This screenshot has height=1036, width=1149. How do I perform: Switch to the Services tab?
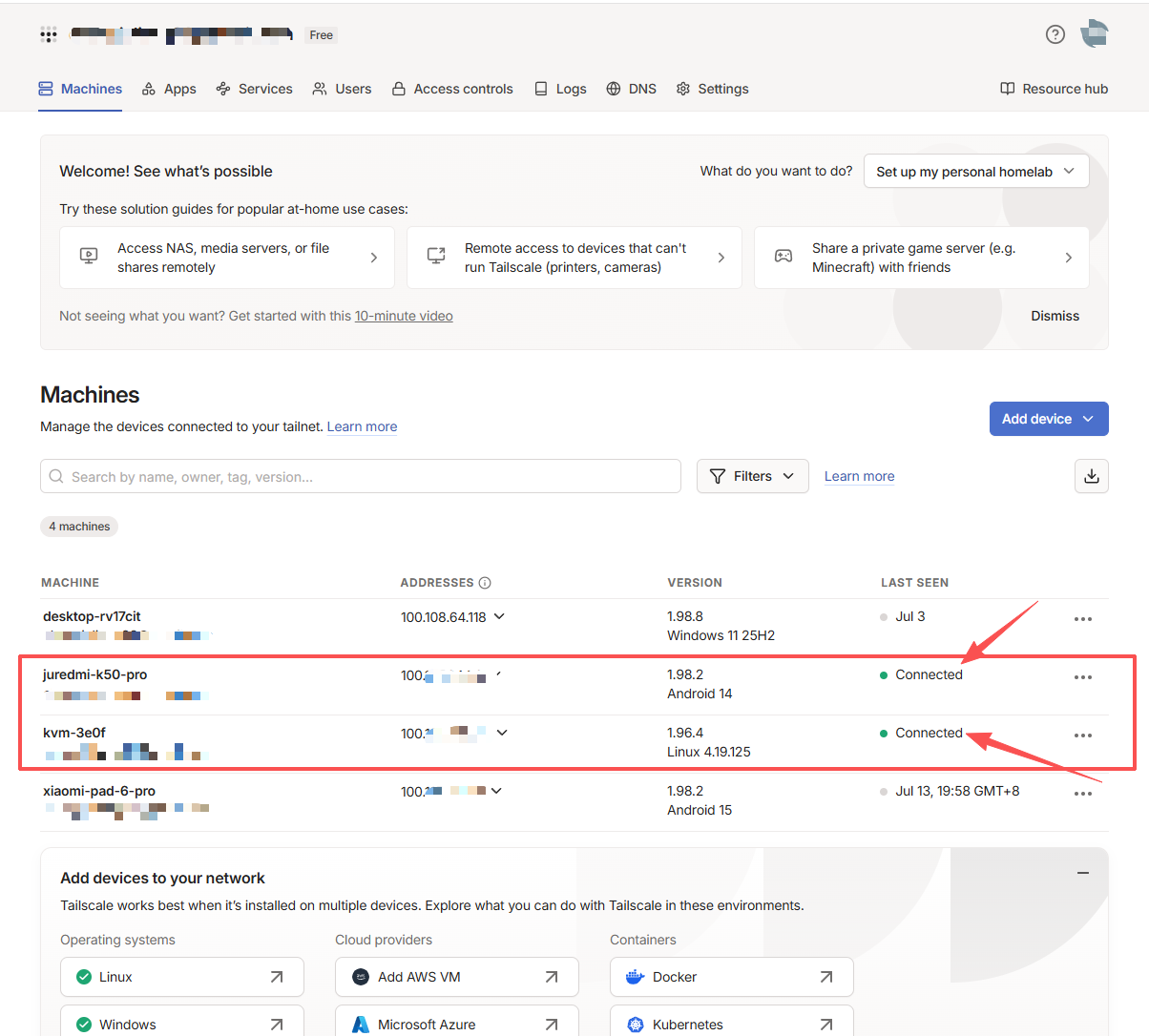pyautogui.click(x=254, y=89)
